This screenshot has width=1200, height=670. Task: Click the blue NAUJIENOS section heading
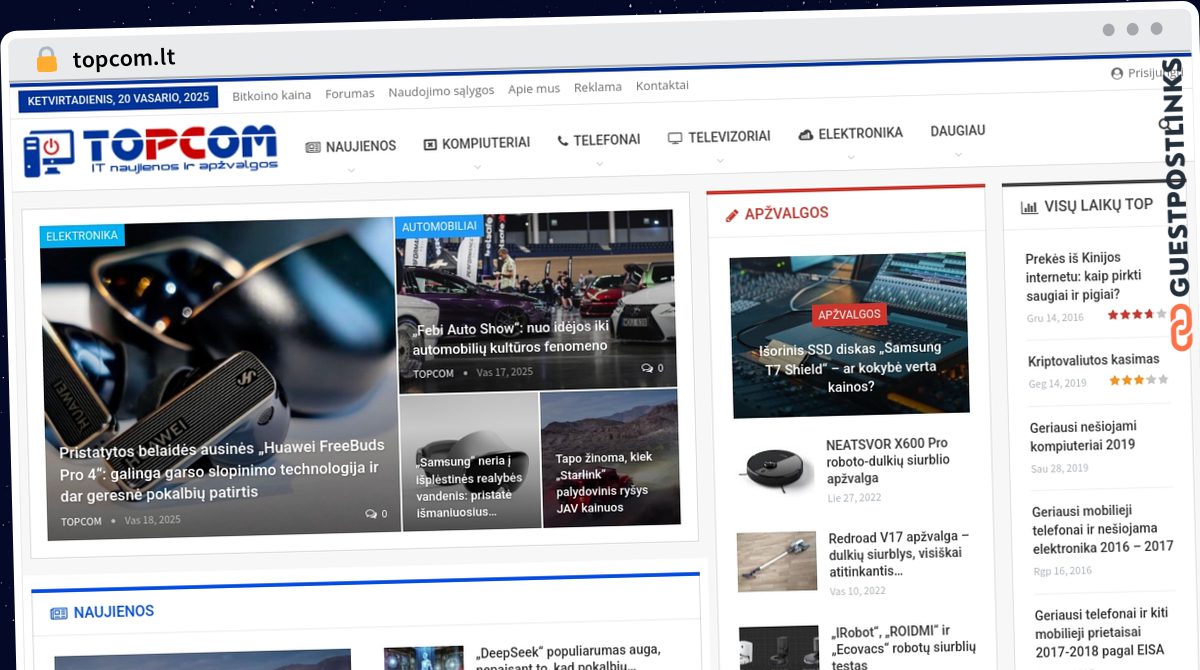coord(113,611)
